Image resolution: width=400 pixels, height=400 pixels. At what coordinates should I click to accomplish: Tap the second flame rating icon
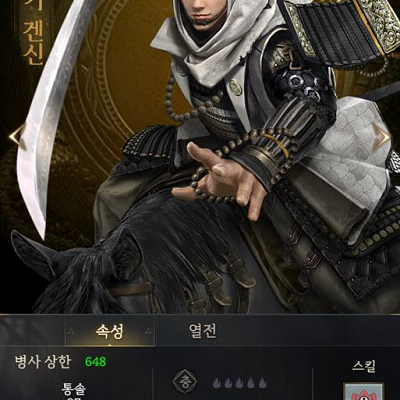coord(229,383)
